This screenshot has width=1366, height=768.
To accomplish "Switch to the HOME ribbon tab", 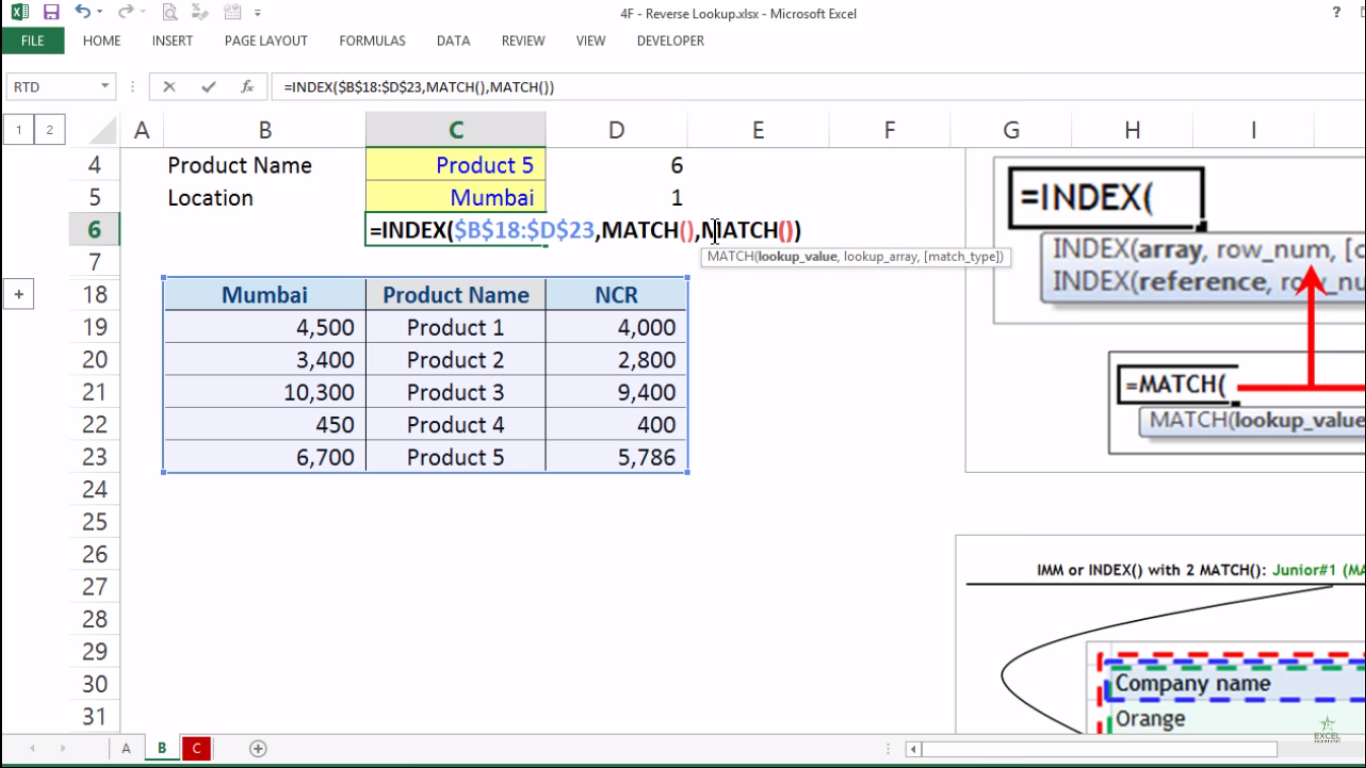I will pos(102,41).
